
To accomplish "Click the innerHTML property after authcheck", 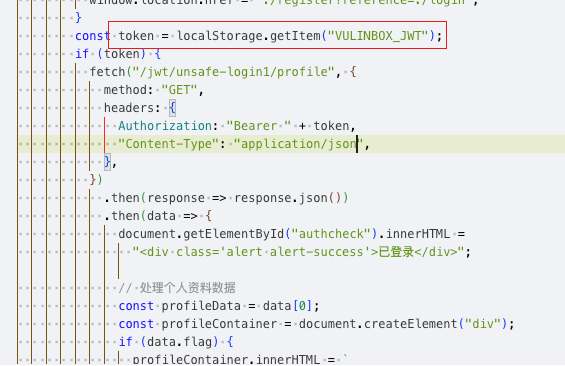I will tap(417, 234).
